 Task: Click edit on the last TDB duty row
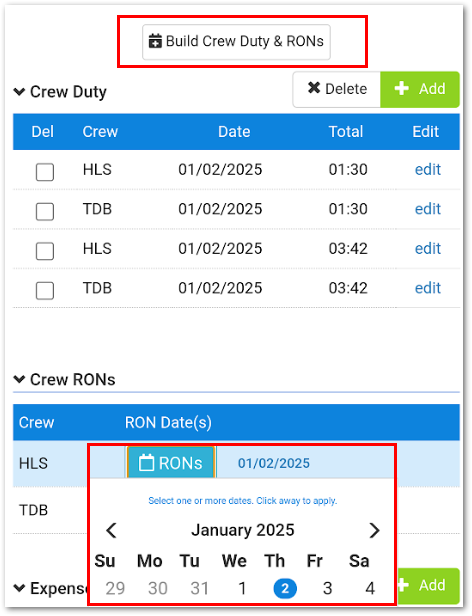pos(428,288)
